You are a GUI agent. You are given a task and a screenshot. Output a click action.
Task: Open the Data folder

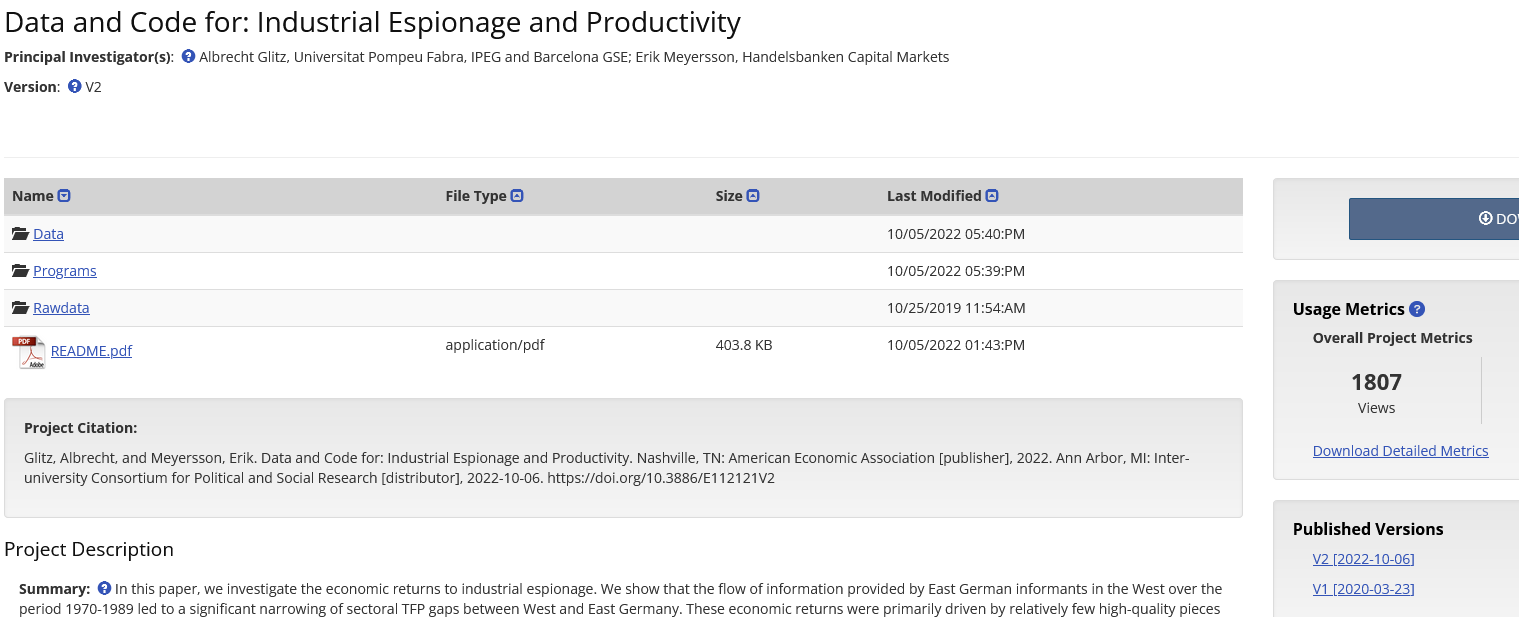49,233
